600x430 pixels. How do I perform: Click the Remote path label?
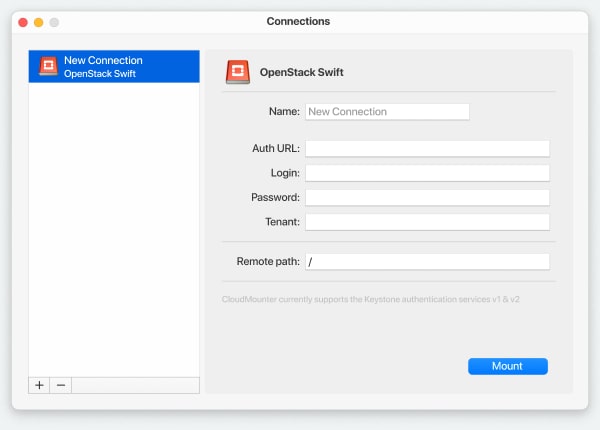click(268, 262)
